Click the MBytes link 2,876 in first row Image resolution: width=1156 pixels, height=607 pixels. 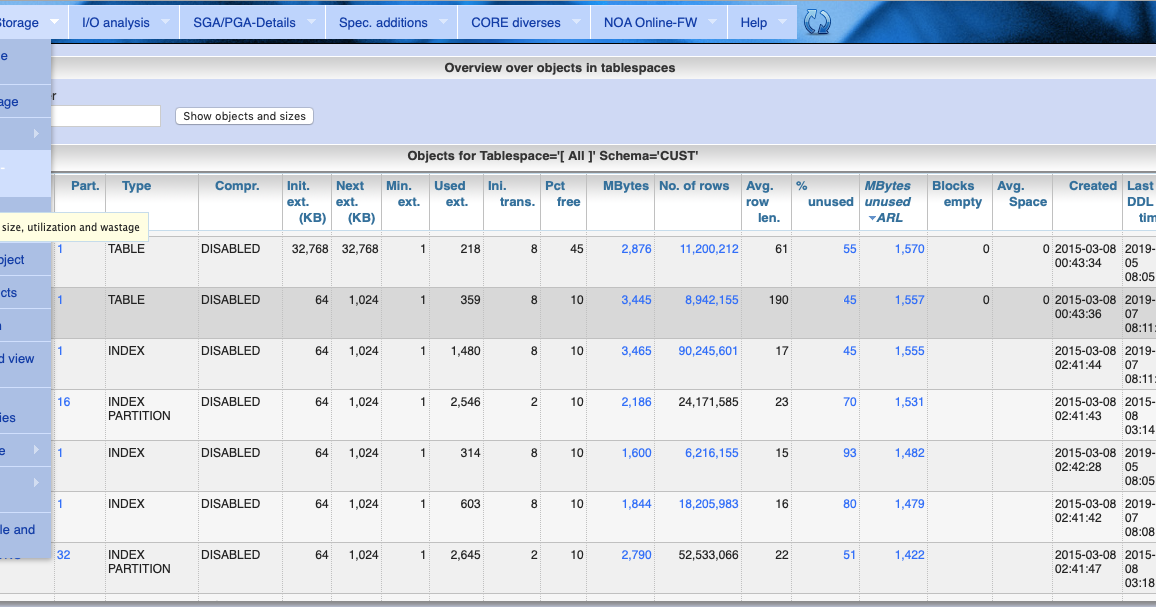tap(636, 248)
